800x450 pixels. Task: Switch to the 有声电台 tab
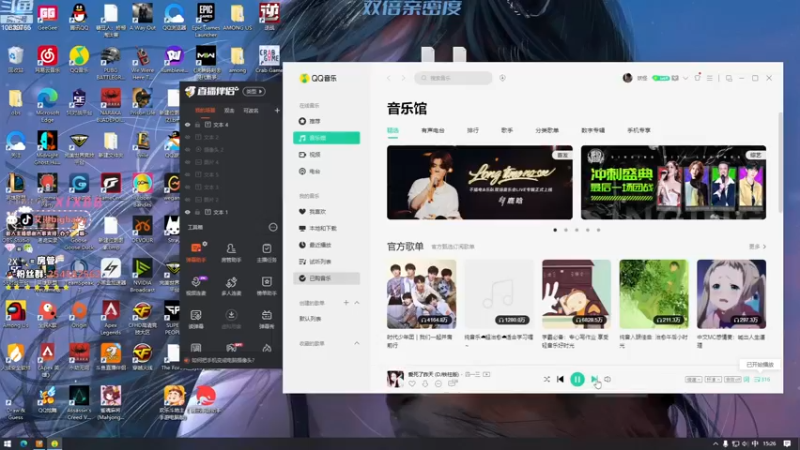click(x=433, y=131)
